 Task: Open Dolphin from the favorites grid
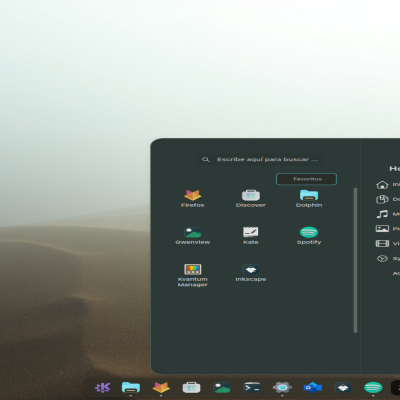click(x=309, y=198)
